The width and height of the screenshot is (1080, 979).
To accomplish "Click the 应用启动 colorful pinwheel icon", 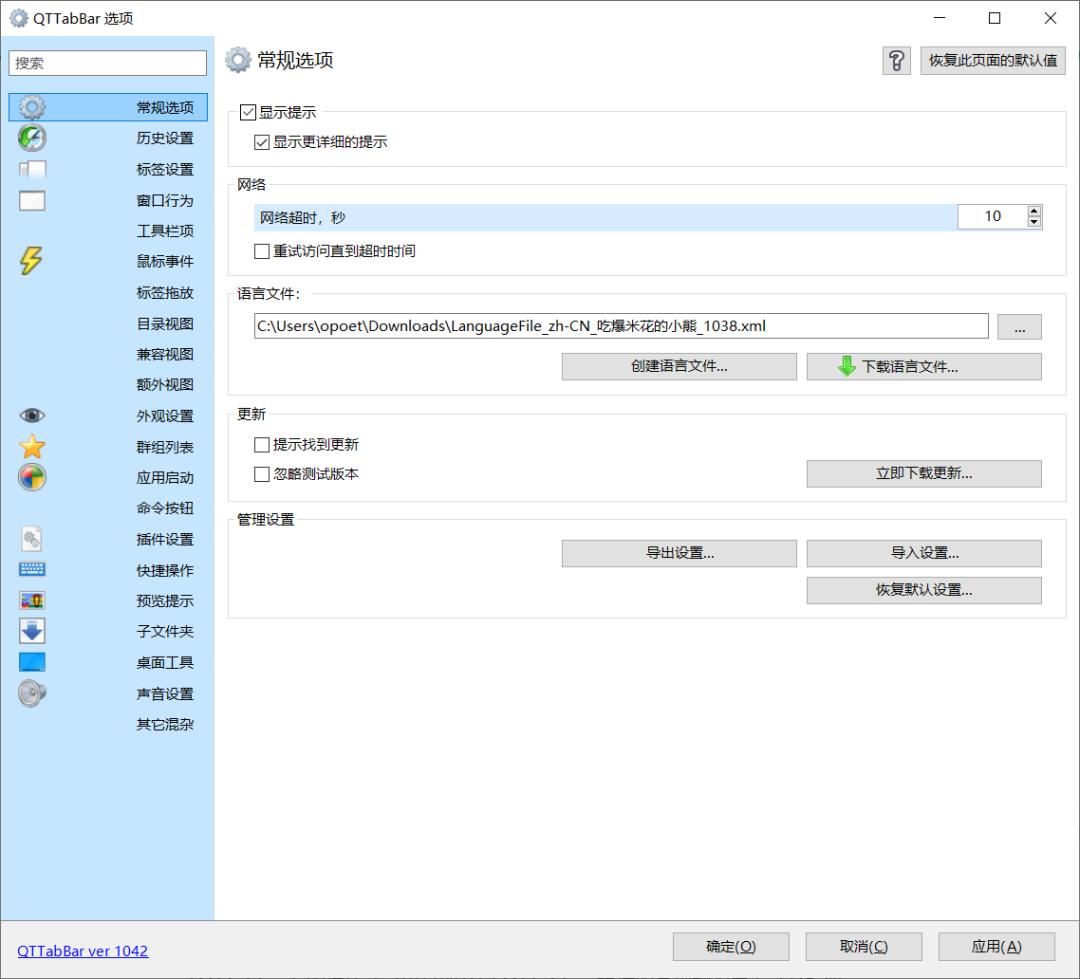I will tap(32, 477).
